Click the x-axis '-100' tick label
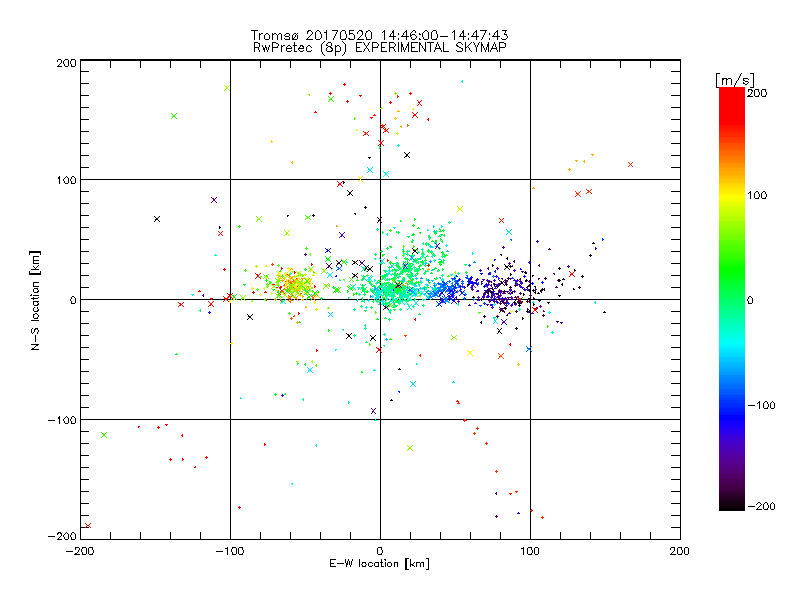Viewport: 800px width, 600px height. point(231,551)
